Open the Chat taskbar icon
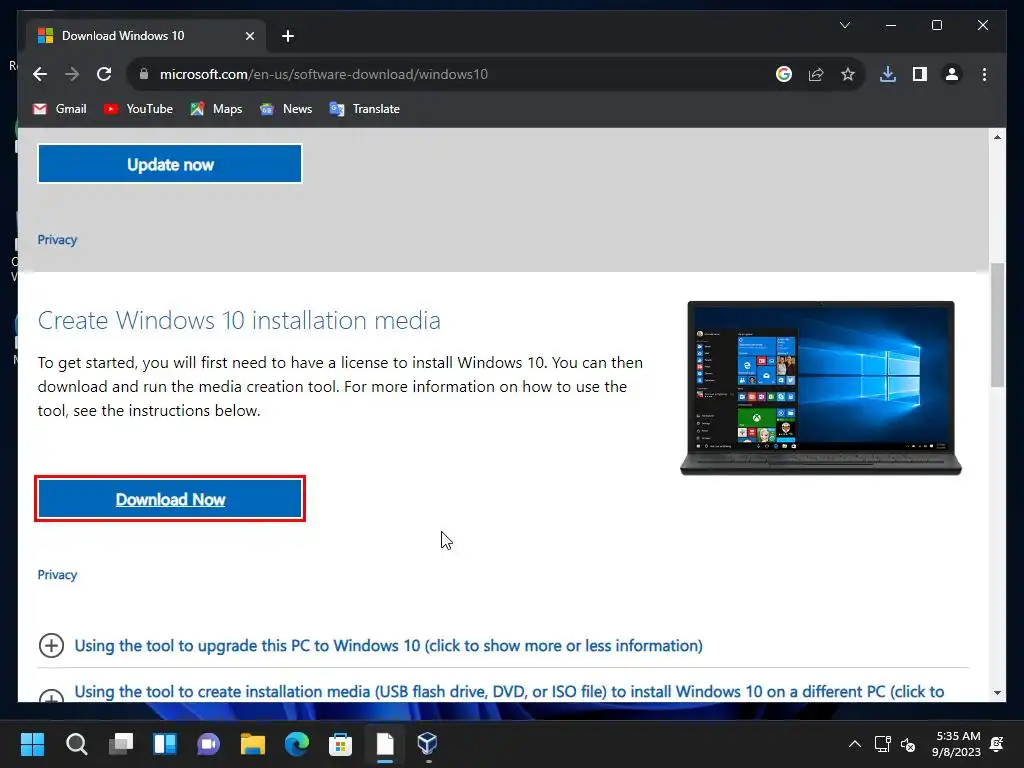 coord(208,744)
